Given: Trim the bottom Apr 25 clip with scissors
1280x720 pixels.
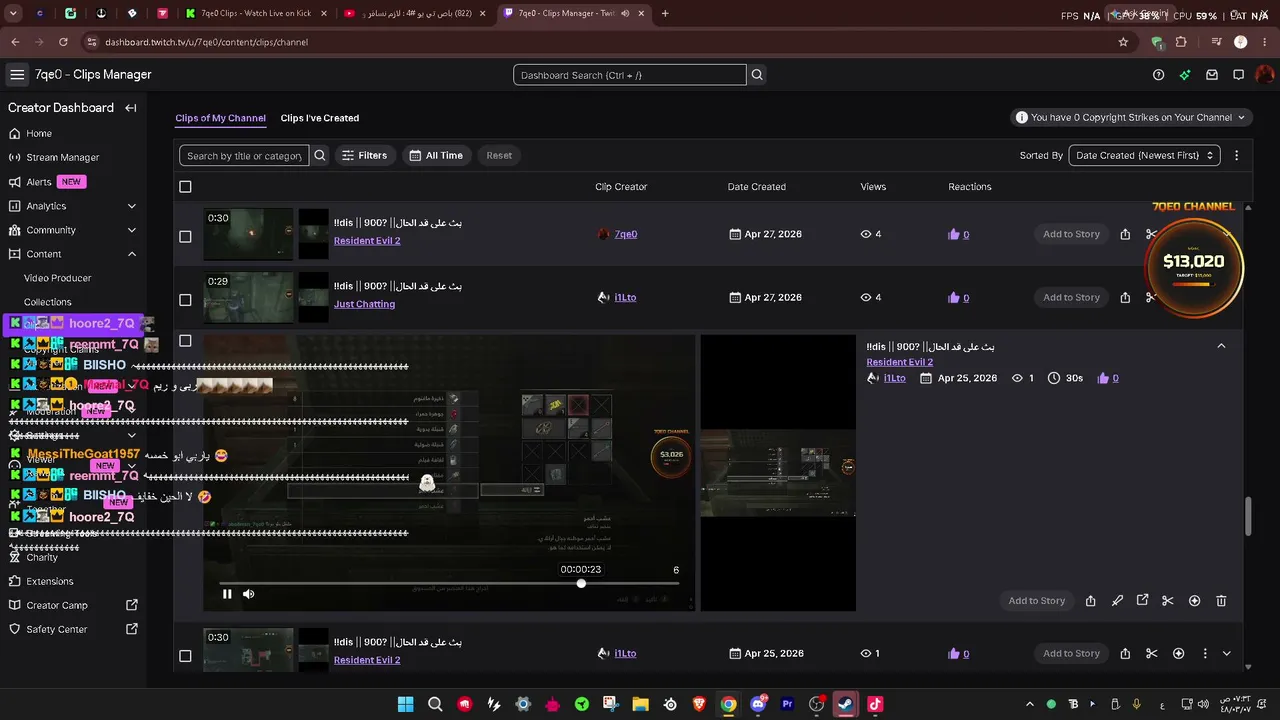Looking at the screenshot, I should [1151, 654].
